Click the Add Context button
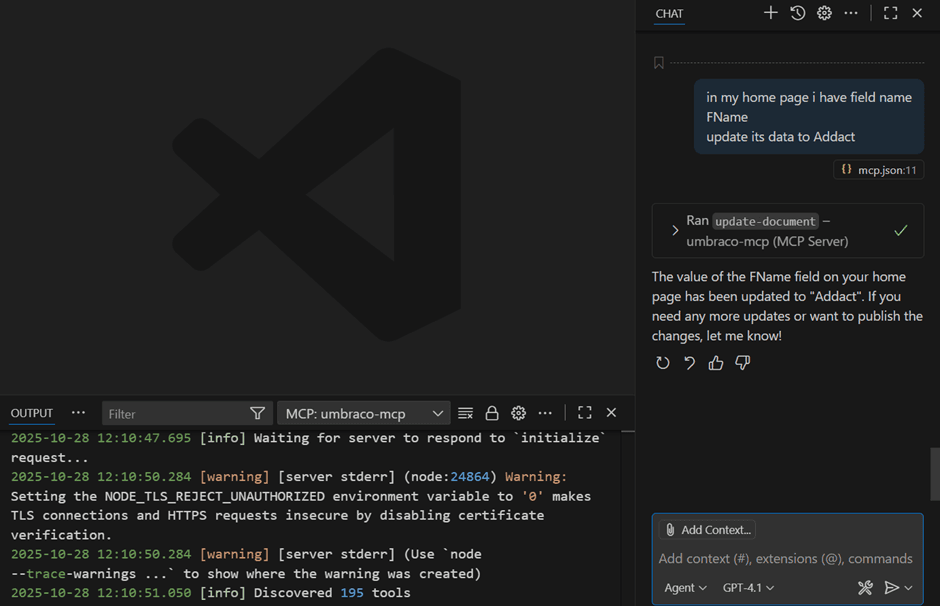The image size is (940, 606). point(707,530)
